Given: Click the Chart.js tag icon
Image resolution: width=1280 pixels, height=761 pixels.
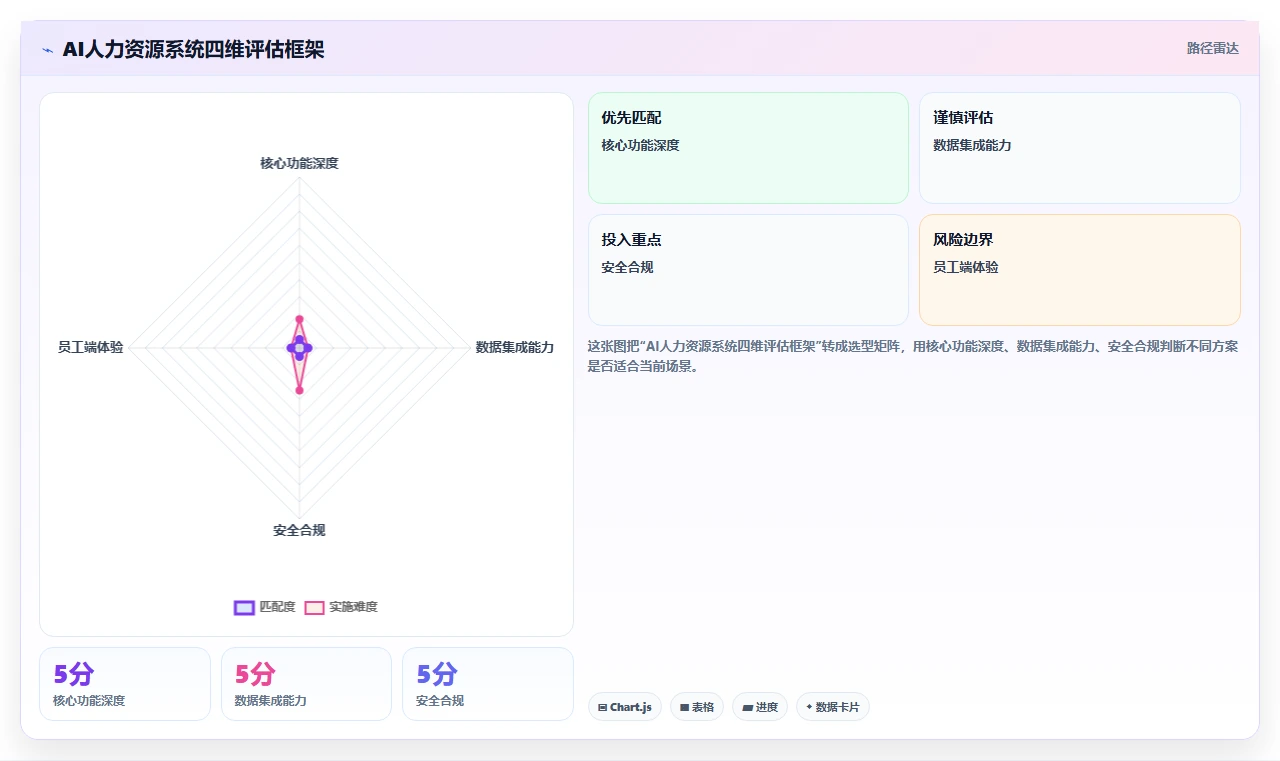Looking at the screenshot, I should tap(602, 707).
